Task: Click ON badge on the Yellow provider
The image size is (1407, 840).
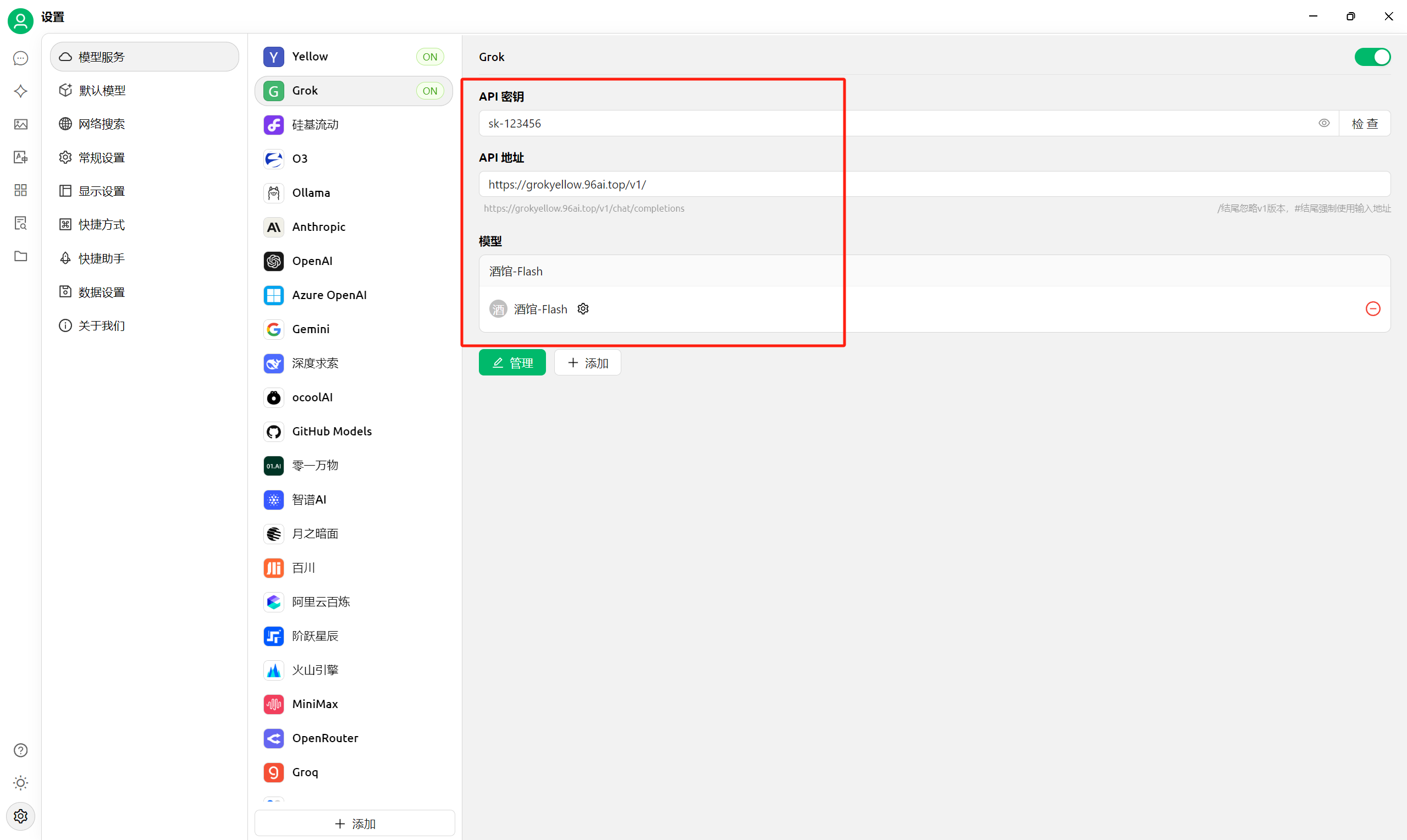Action: click(x=429, y=57)
